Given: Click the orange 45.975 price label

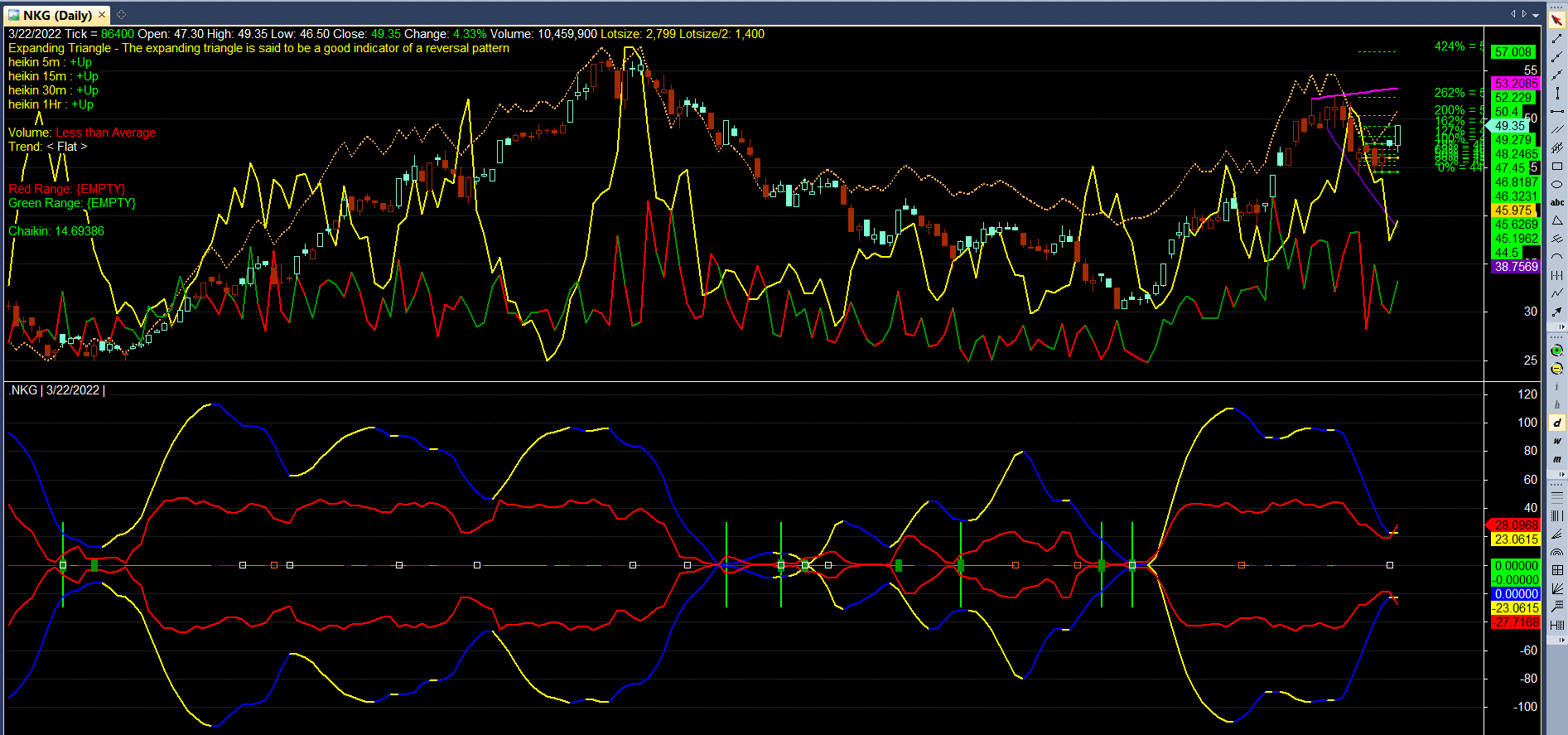Looking at the screenshot, I should pyautogui.click(x=1513, y=210).
